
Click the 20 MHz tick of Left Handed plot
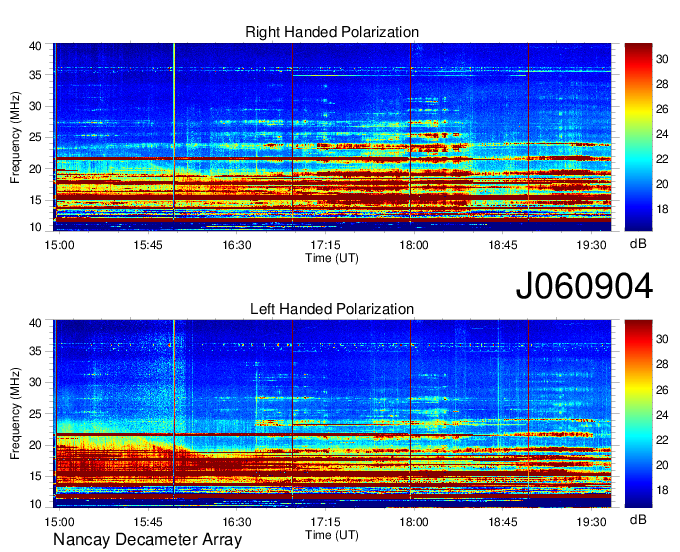pos(36,445)
